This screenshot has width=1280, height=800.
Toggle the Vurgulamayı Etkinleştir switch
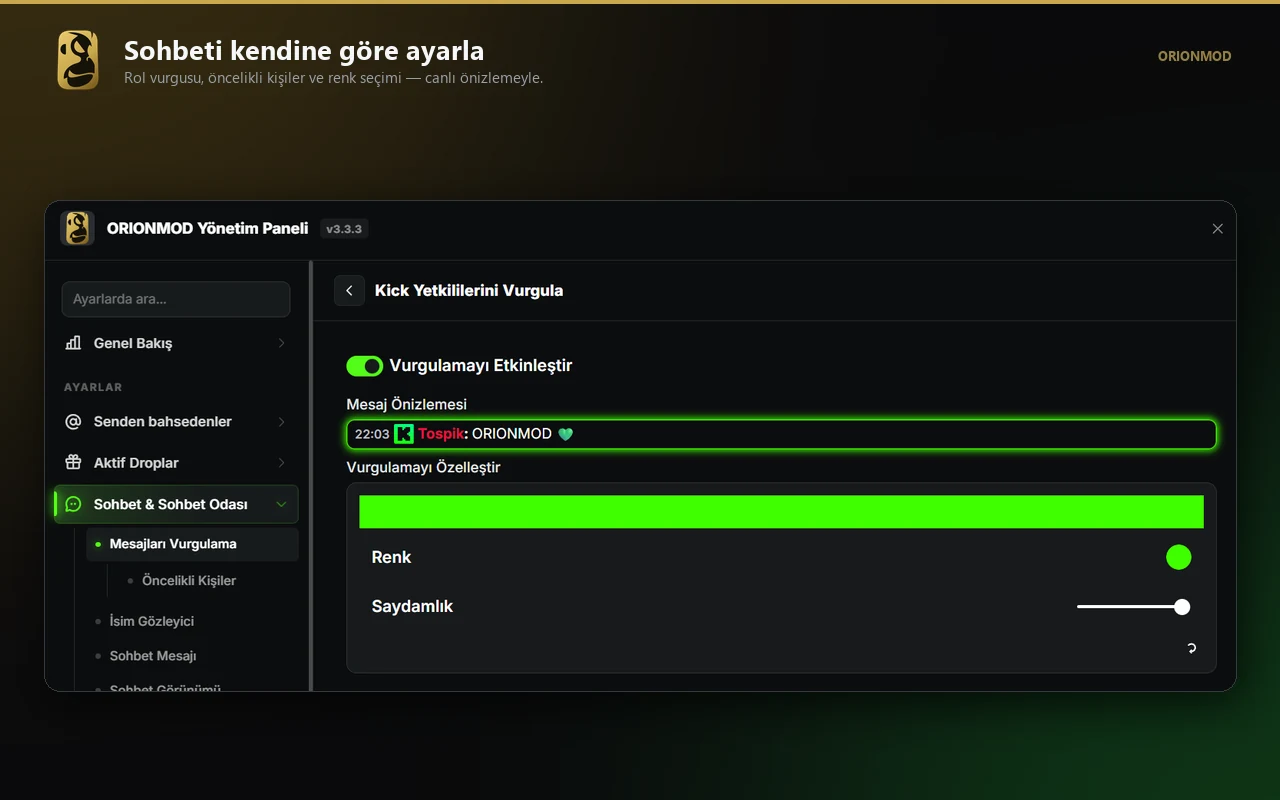coord(365,366)
